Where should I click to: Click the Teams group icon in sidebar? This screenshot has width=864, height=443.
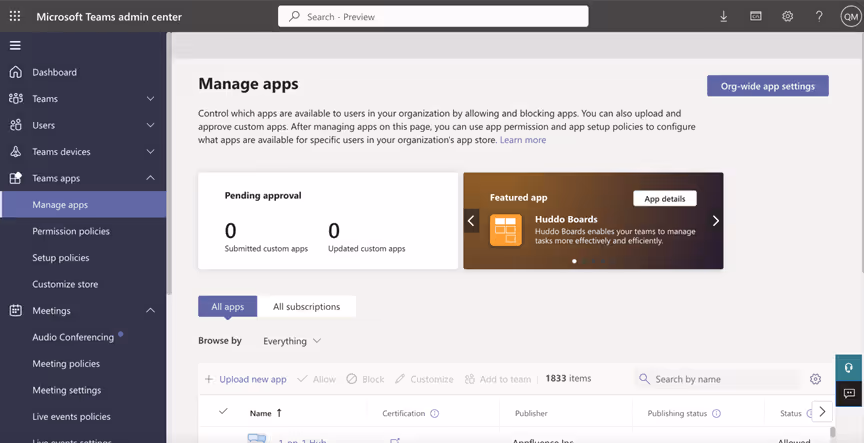click(x=15, y=99)
